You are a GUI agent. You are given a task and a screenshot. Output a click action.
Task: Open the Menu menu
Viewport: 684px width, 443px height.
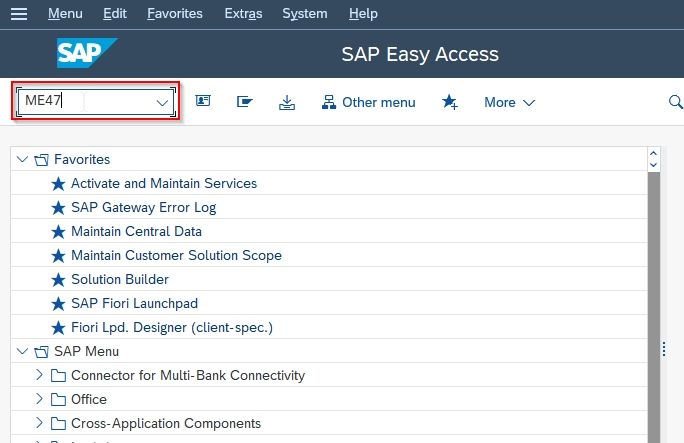(x=65, y=14)
